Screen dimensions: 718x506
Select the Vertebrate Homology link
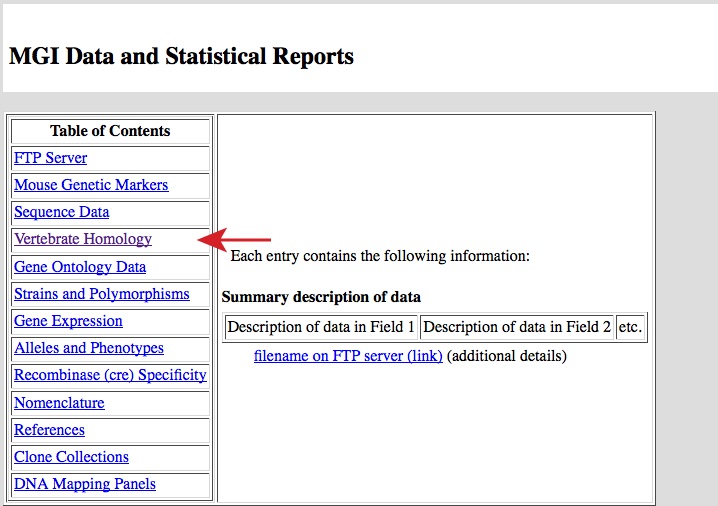83,239
